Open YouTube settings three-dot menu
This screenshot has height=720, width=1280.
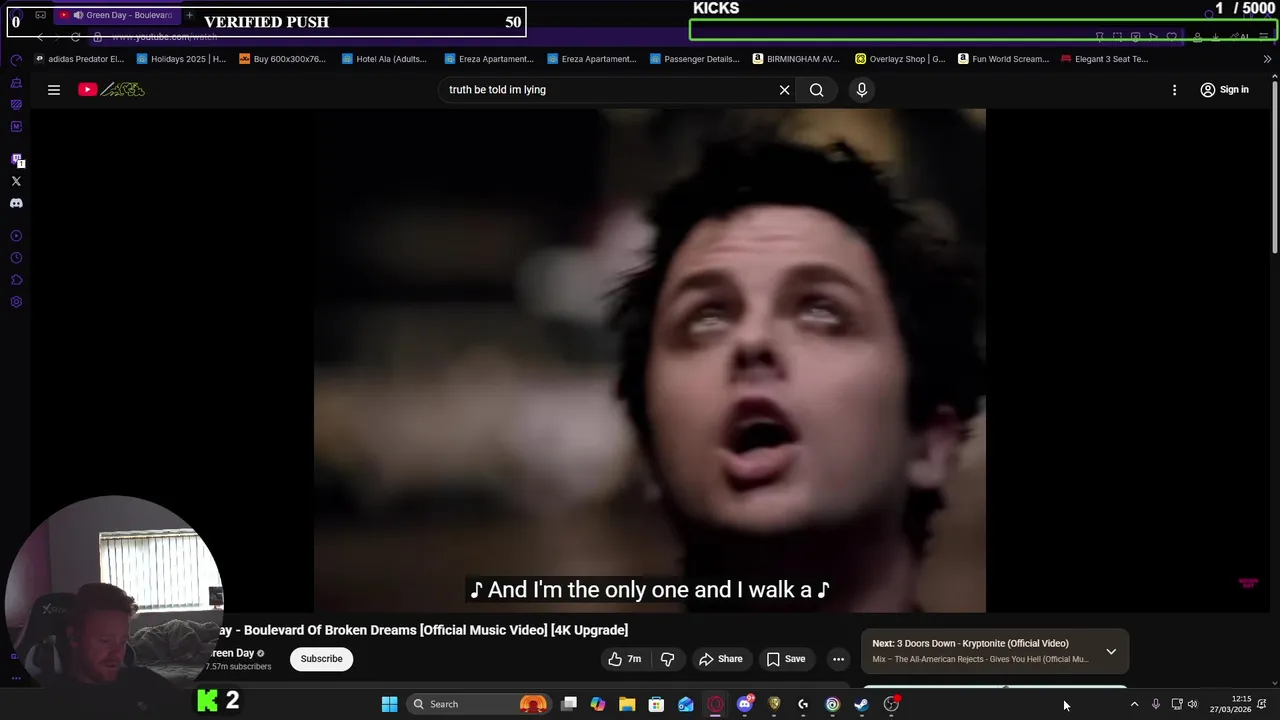1174,90
